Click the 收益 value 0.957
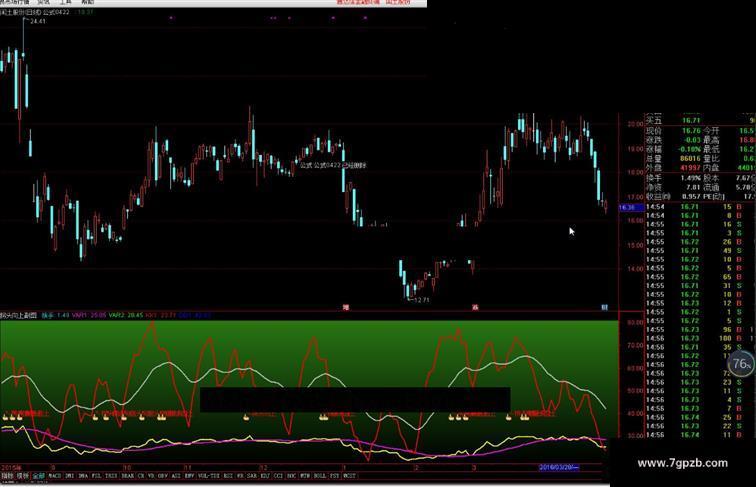Viewport: 756px width, 487px height. (691, 197)
